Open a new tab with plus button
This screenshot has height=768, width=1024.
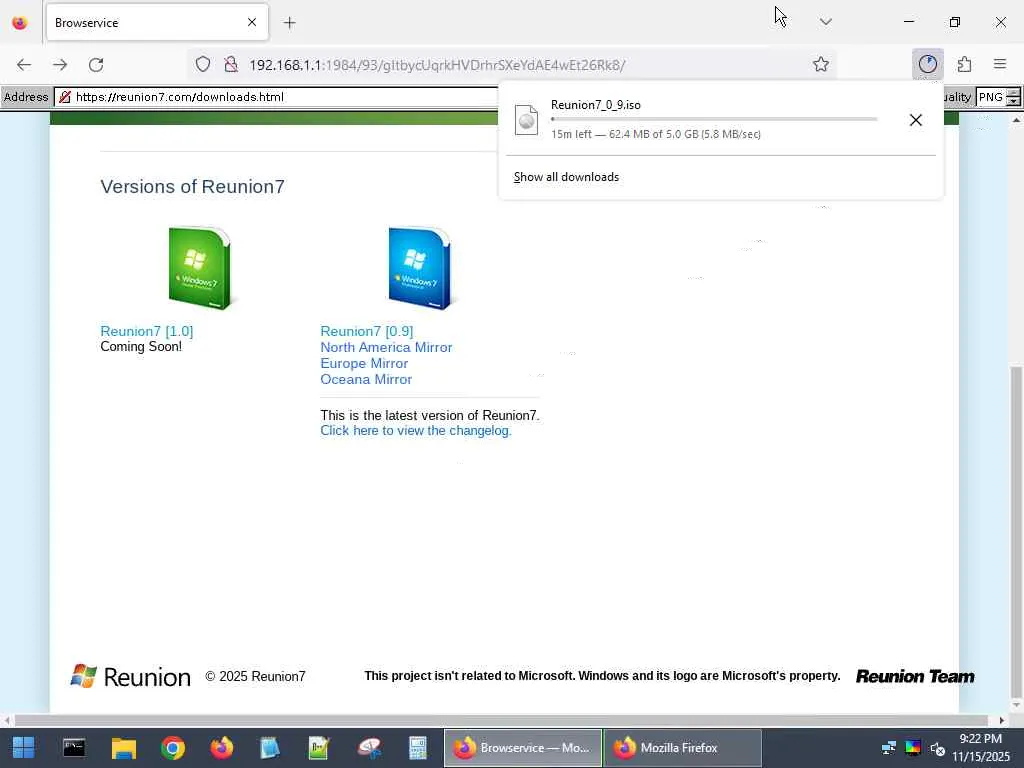pyautogui.click(x=289, y=23)
